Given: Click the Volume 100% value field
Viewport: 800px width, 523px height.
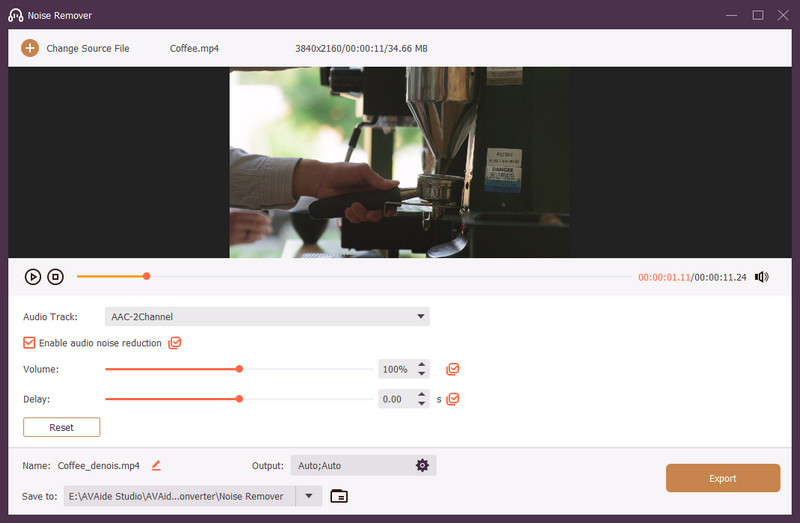Looking at the screenshot, I should pos(395,369).
